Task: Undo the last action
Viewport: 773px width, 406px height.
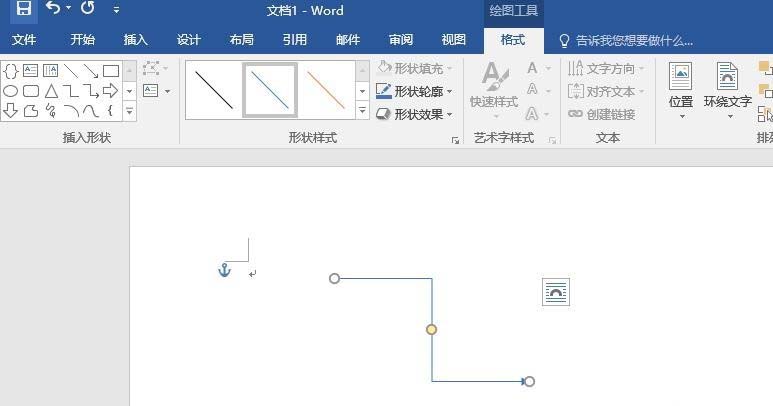Action: pos(53,8)
